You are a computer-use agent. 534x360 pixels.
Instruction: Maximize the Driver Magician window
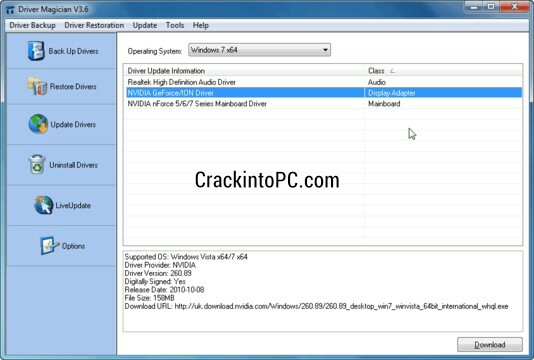tap(491, 7)
